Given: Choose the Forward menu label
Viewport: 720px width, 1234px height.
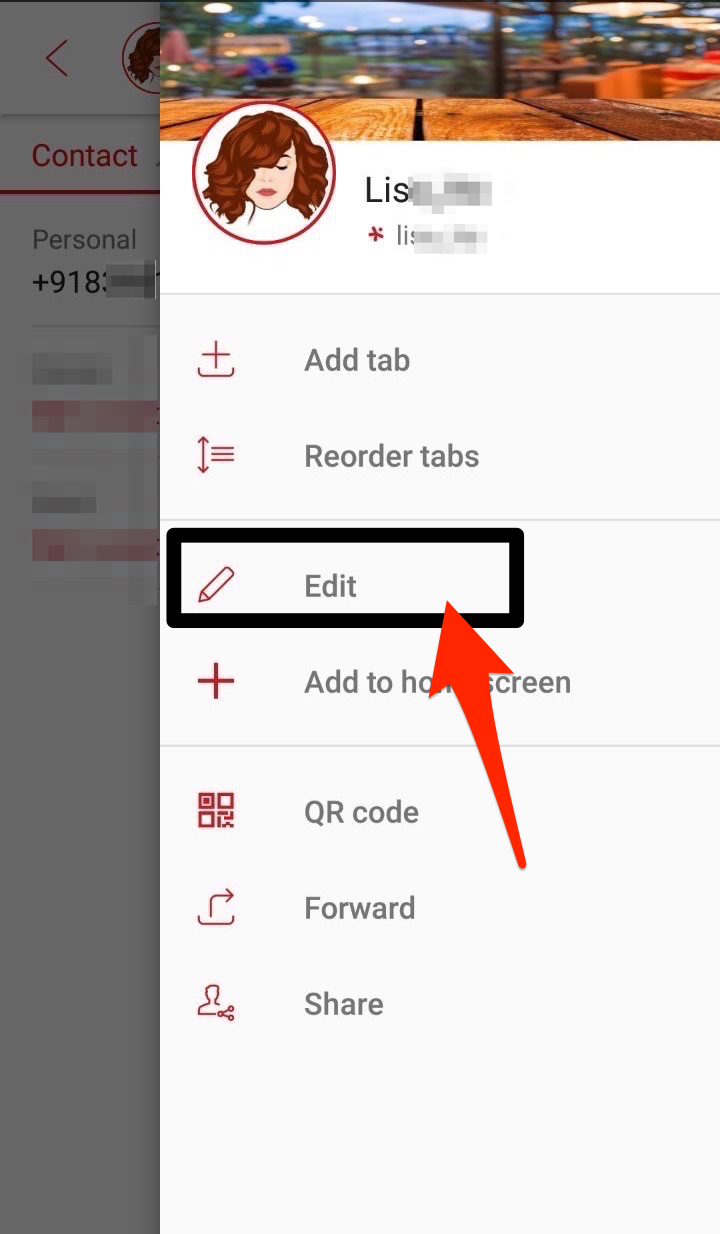Looking at the screenshot, I should click(359, 908).
